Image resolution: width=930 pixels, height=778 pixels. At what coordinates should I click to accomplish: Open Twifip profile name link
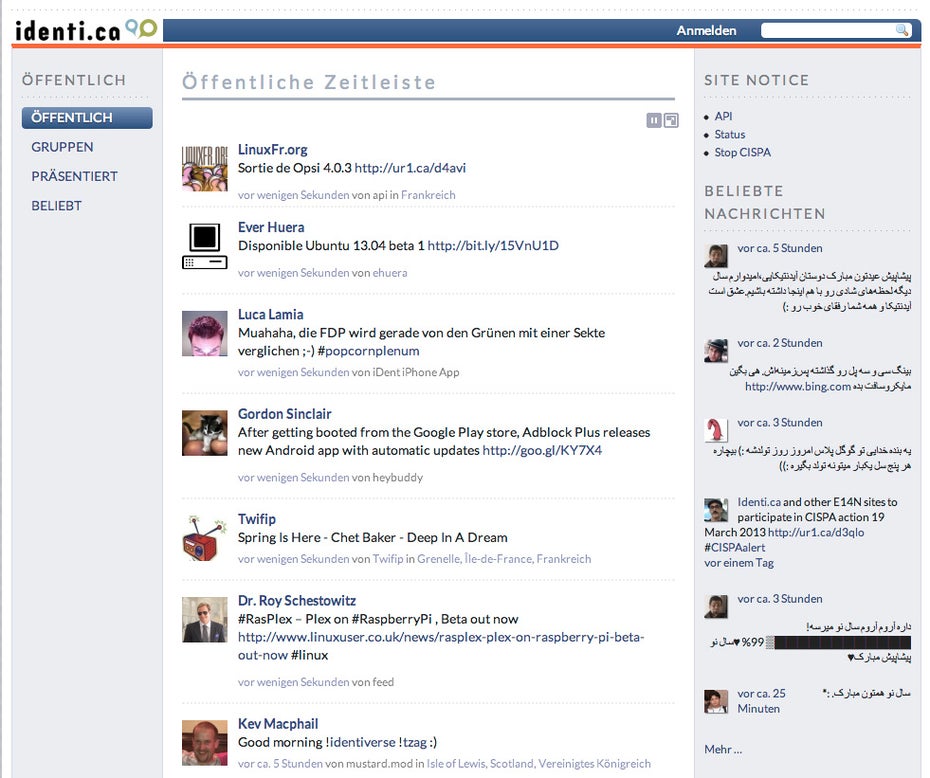coord(257,519)
